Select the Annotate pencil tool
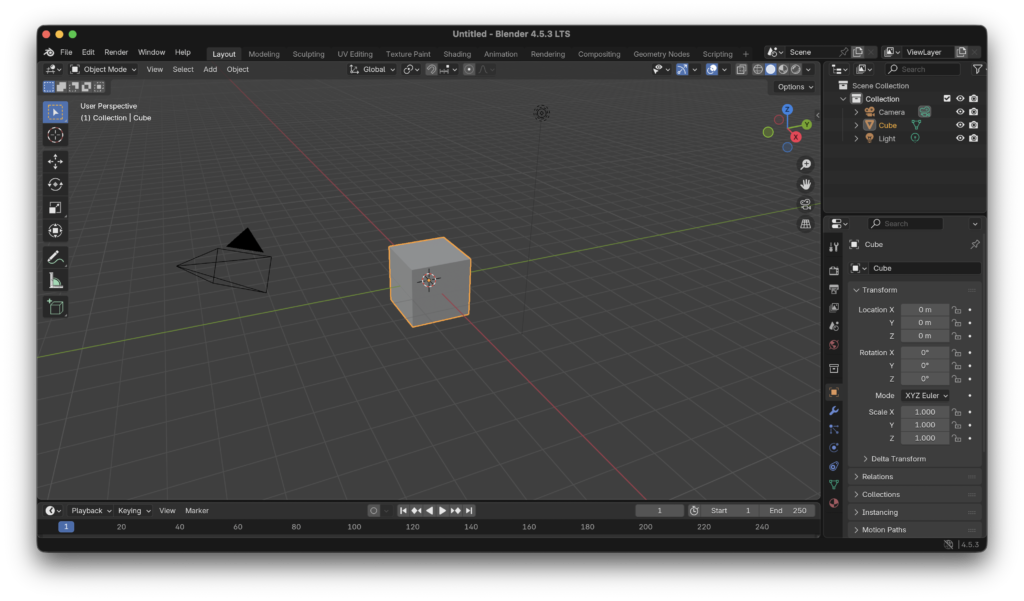This screenshot has width=1024, height=601. point(56,257)
